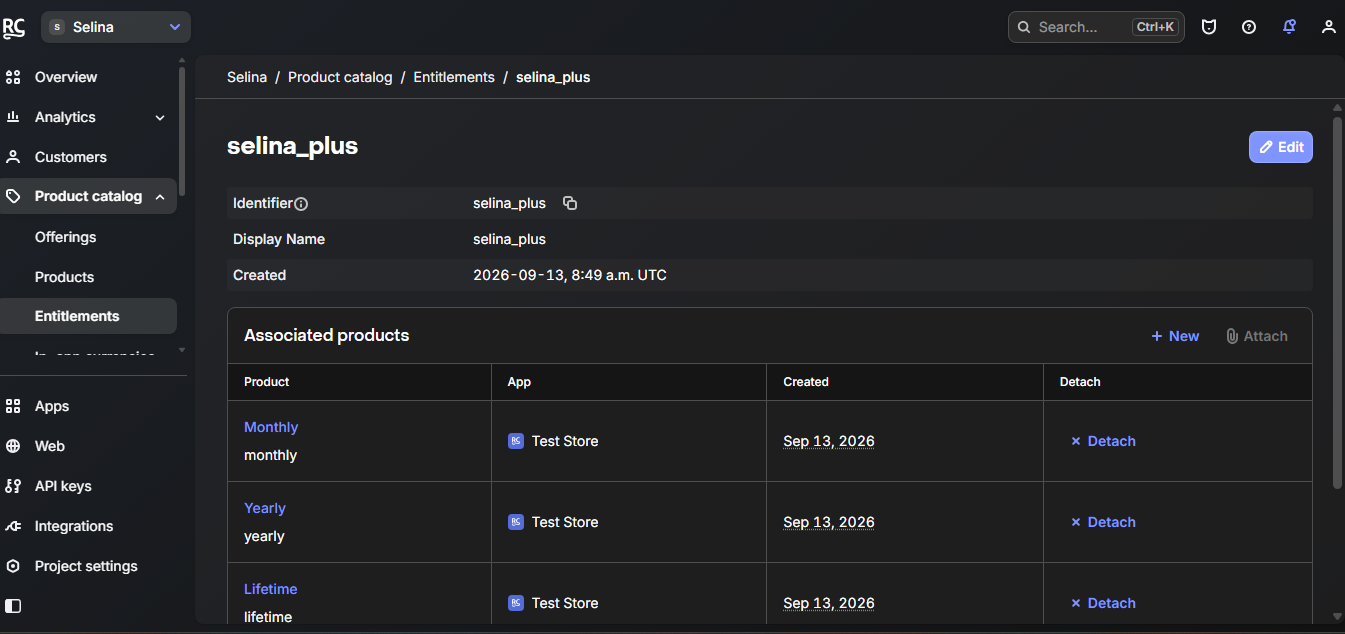Click the Apps grid icon

point(13,406)
